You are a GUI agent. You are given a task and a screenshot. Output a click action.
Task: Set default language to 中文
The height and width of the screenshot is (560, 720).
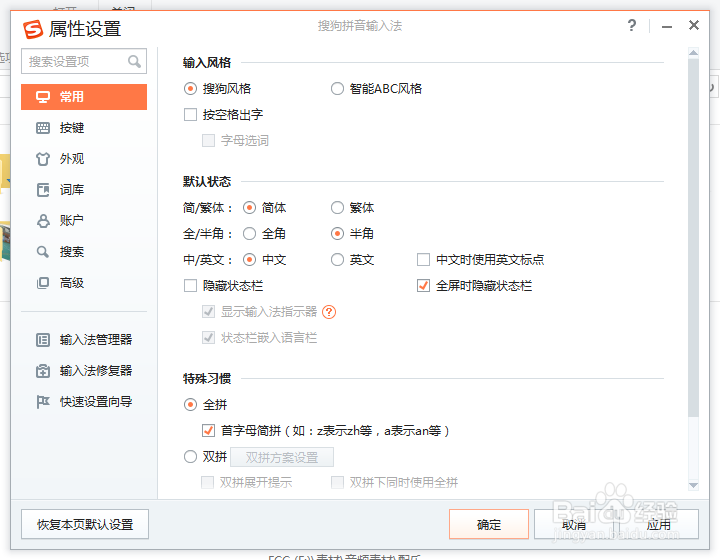pyautogui.click(x=249, y=260)
